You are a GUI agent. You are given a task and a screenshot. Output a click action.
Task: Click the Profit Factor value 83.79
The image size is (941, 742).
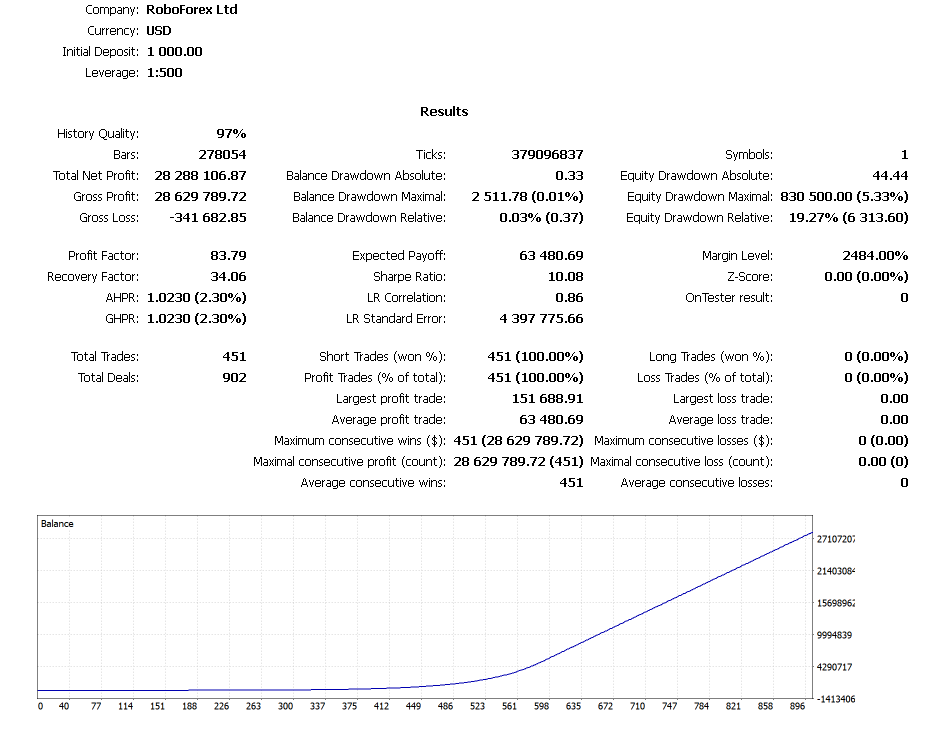(228, 256)
